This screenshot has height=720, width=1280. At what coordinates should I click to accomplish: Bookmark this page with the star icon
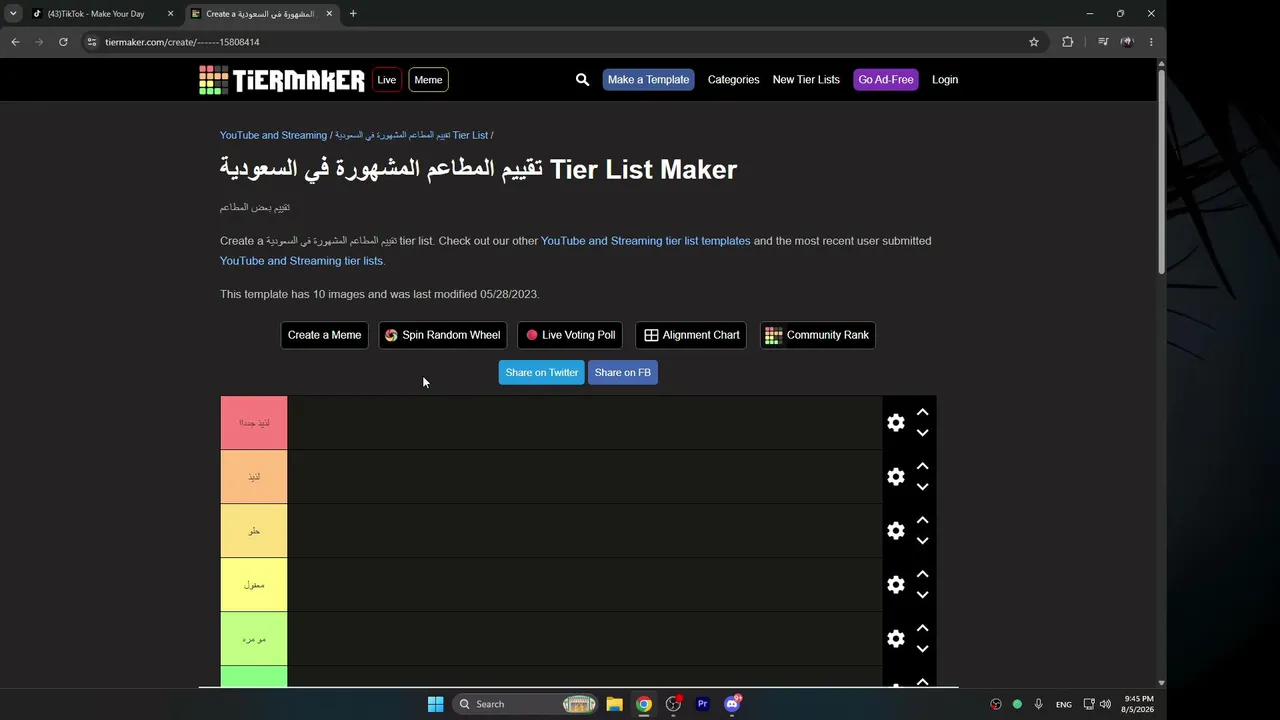click(1034, 42)
